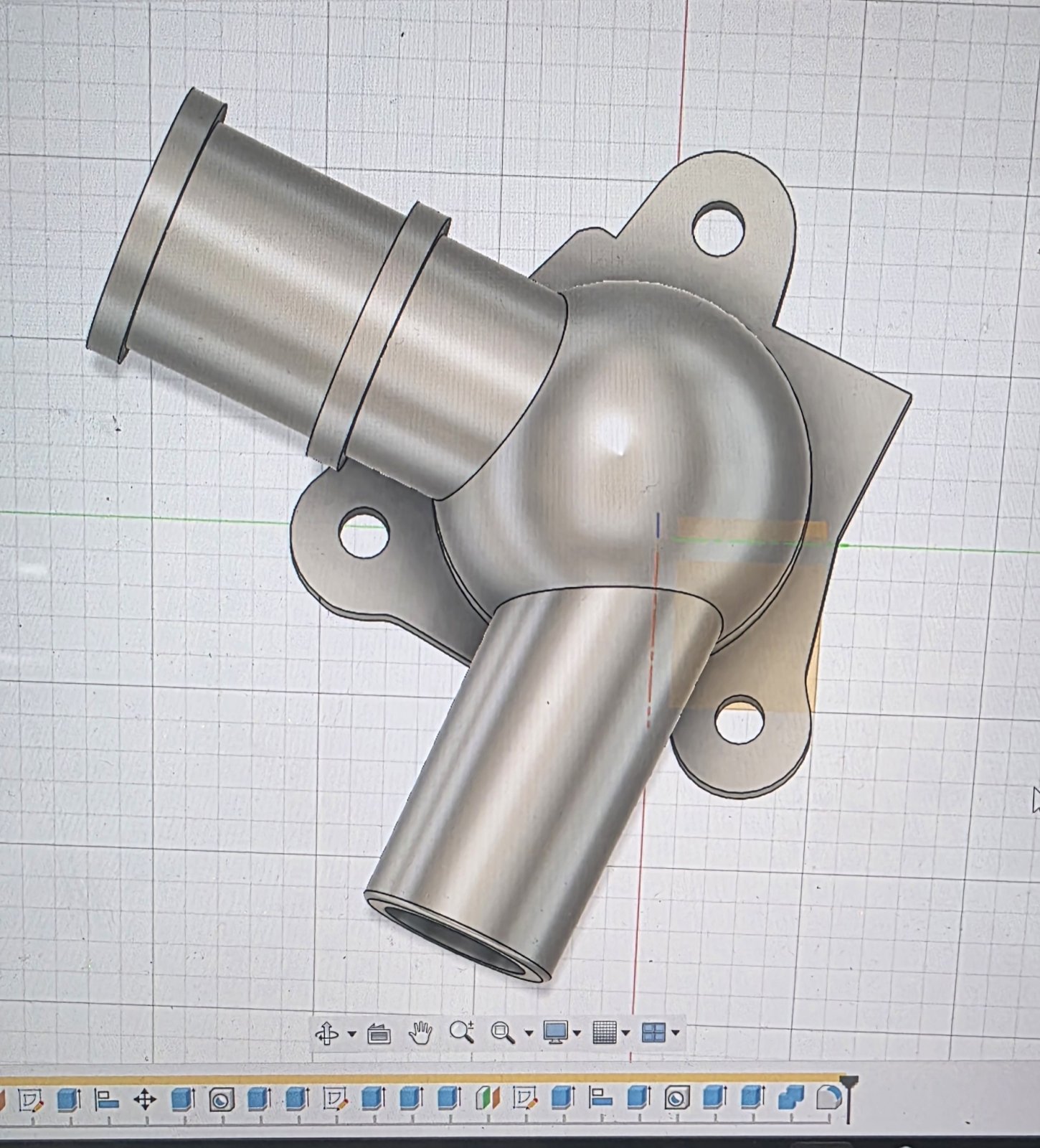Open Display Settings monitor icon
The width and height of the screenshot is (1040, 1148).
coord(556,1032)
